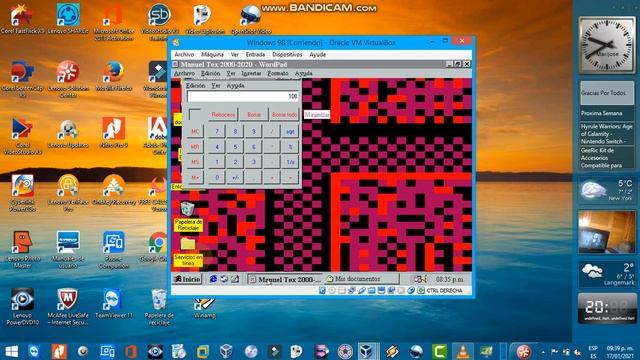This screenshot has width=640, height=360.
Task: Click calculator Retroceso button
Action: (x=223, y=115)
